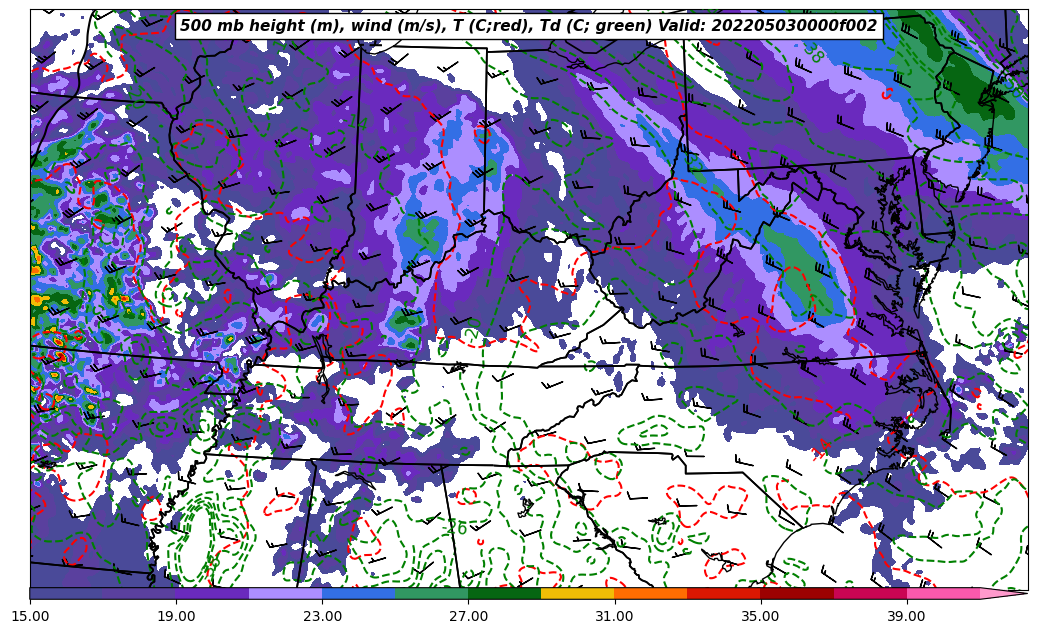Pick the deep purple colorbar segment after 19.00

coord(212,593)
